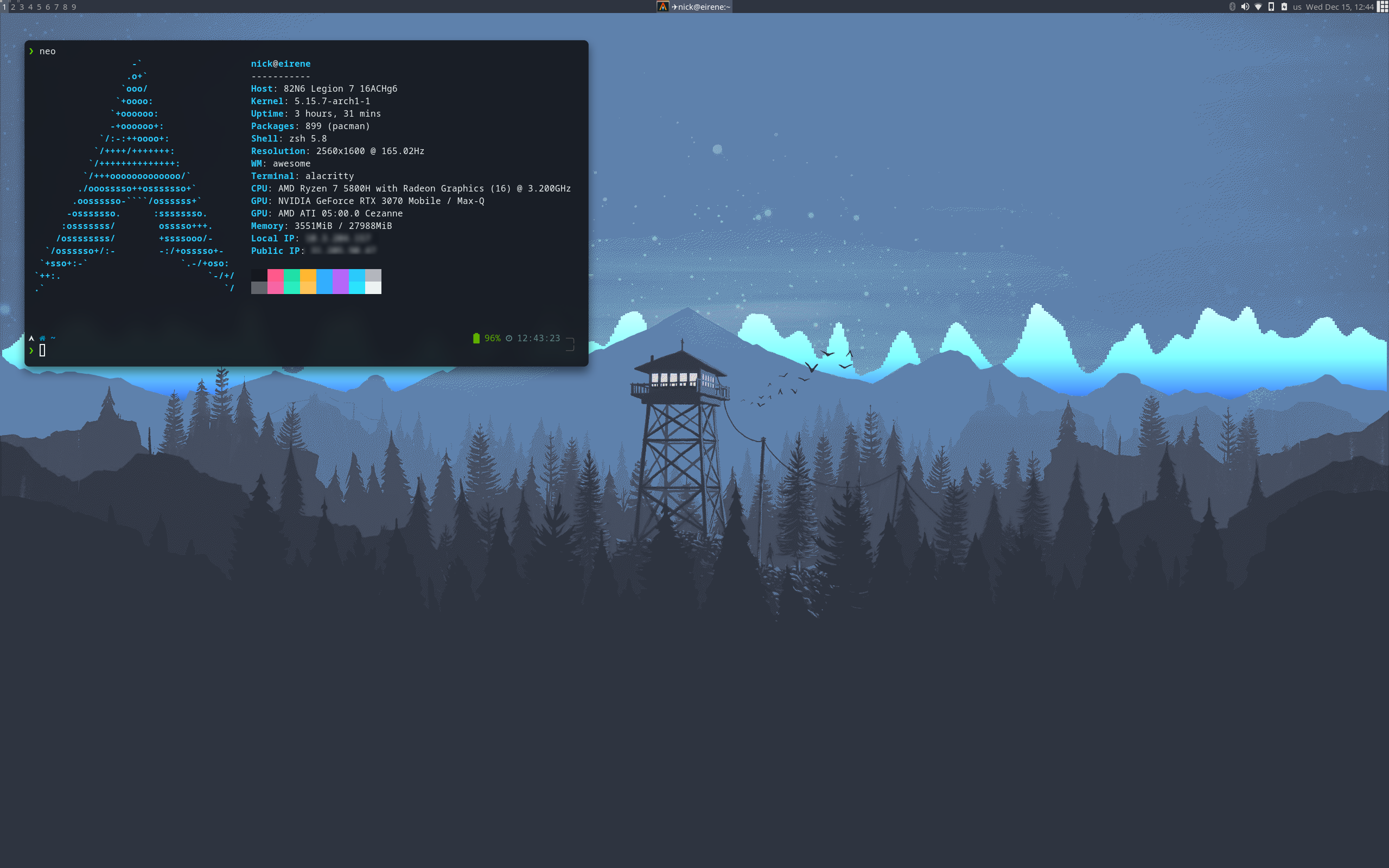This screenshot has height=868, width=1389.
Task: Click the phone device tray icon
Action: click(x=1271, y=7)
